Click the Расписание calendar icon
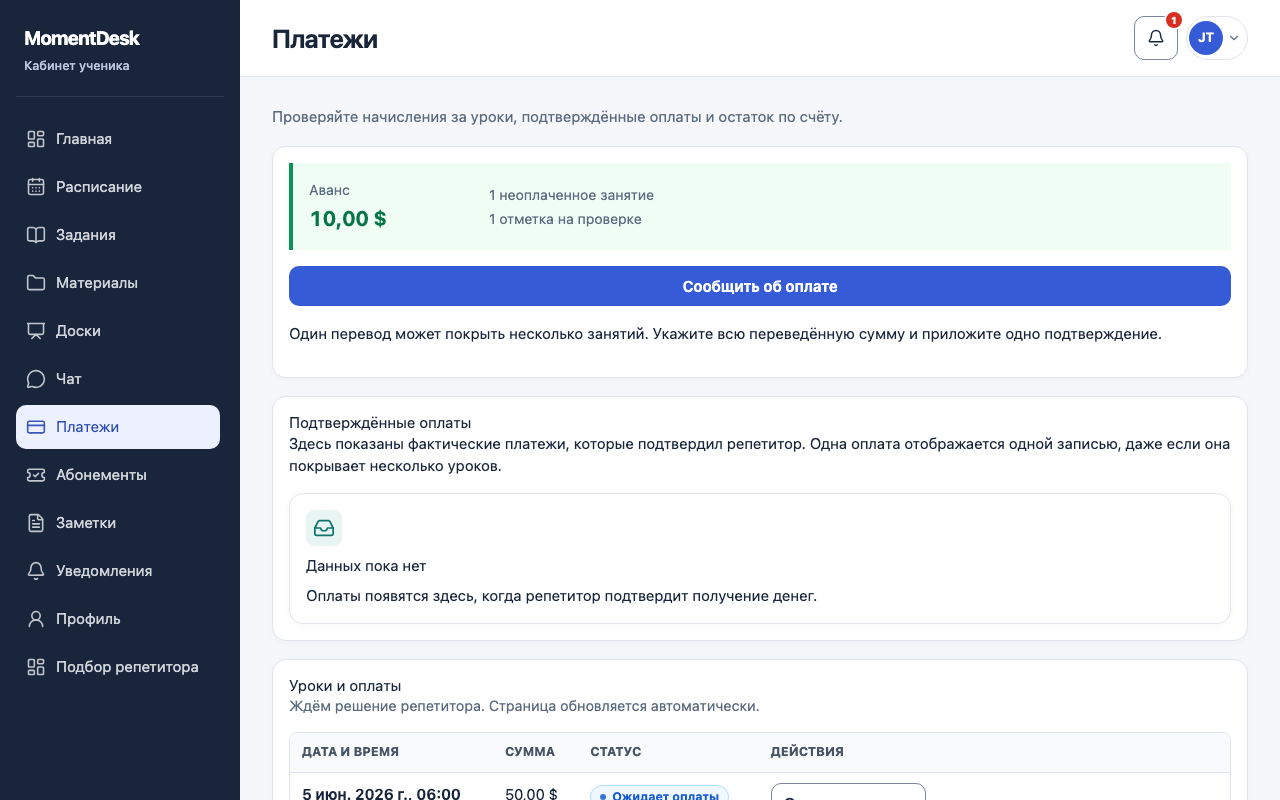This screenshot has height=800, width=1280. pyautogui.click(x=36, y=187)
